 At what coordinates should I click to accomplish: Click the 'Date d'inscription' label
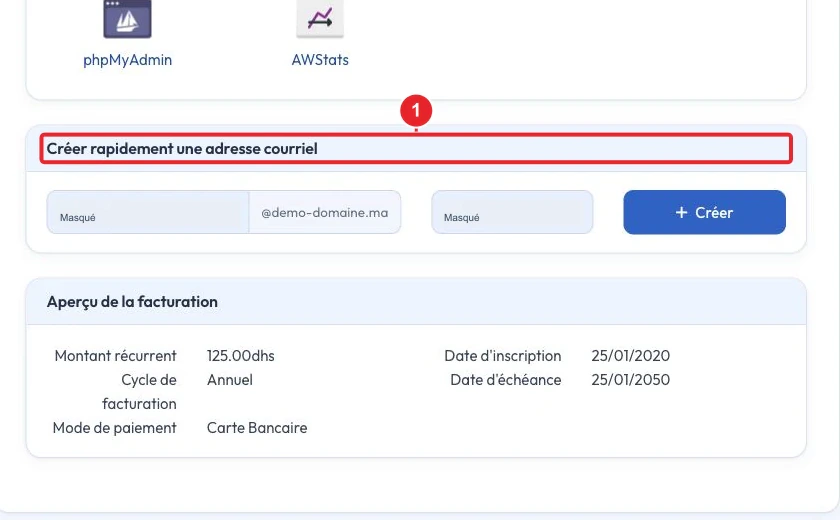(503, 356)
